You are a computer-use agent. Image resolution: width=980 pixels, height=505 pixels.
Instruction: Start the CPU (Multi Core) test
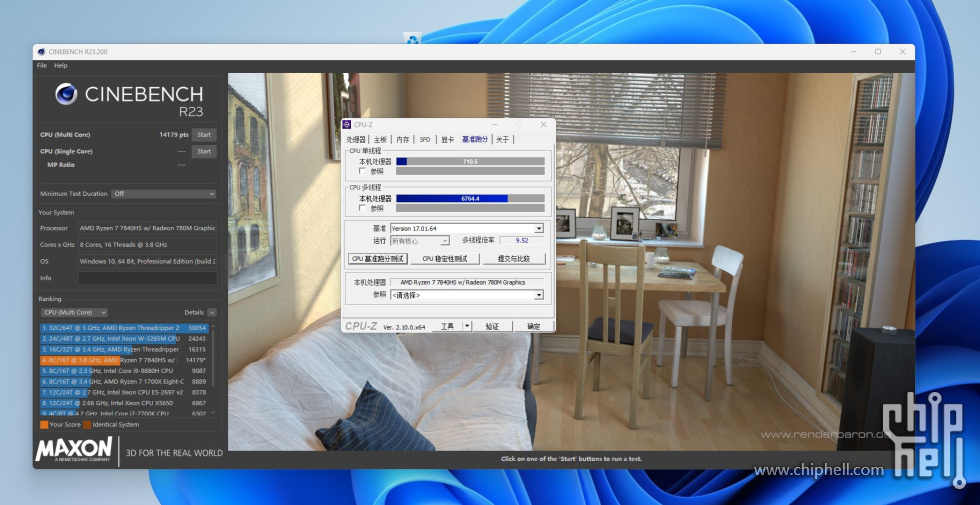(x=204, y=134)
